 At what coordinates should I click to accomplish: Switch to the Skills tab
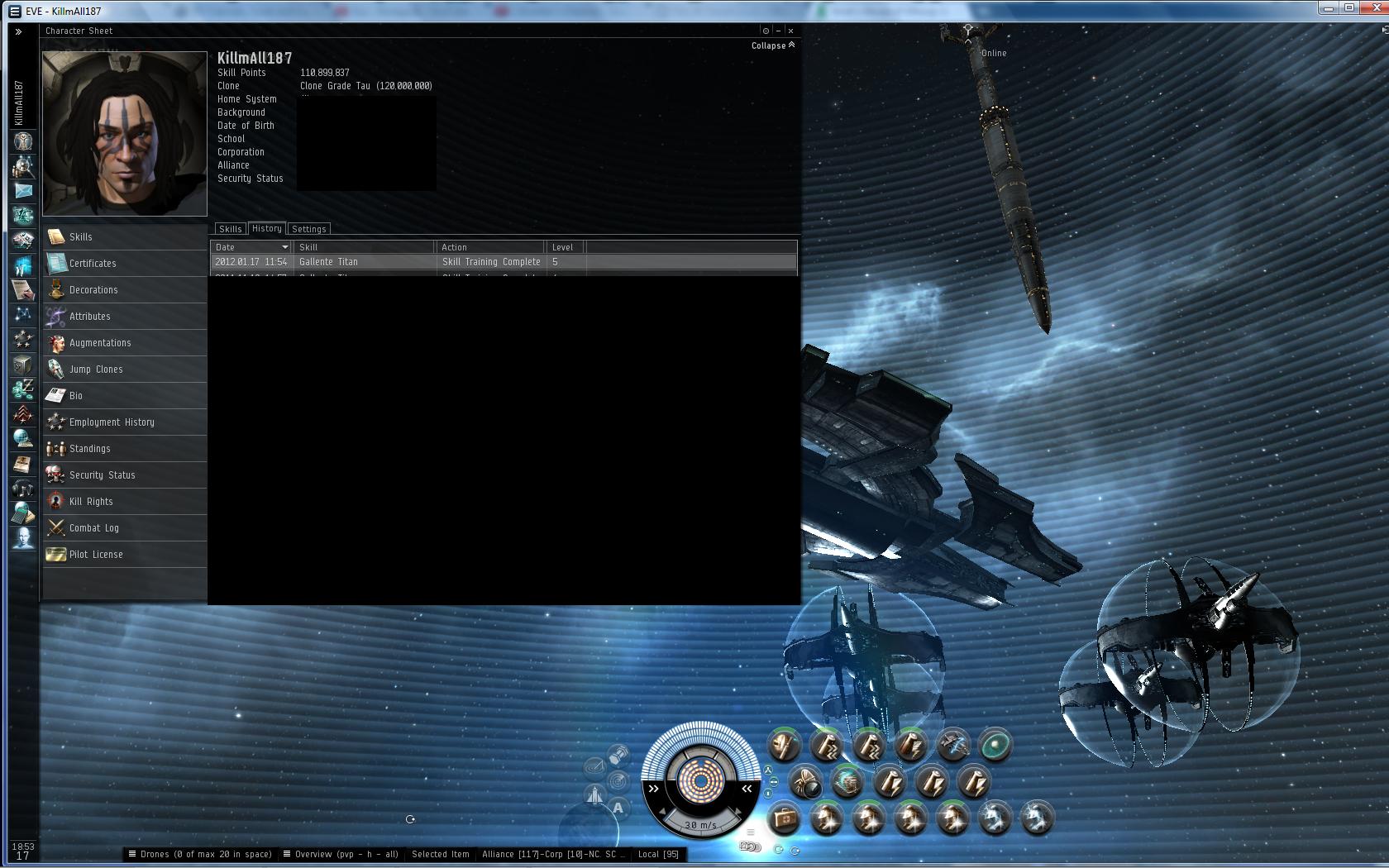pos(231,229)
